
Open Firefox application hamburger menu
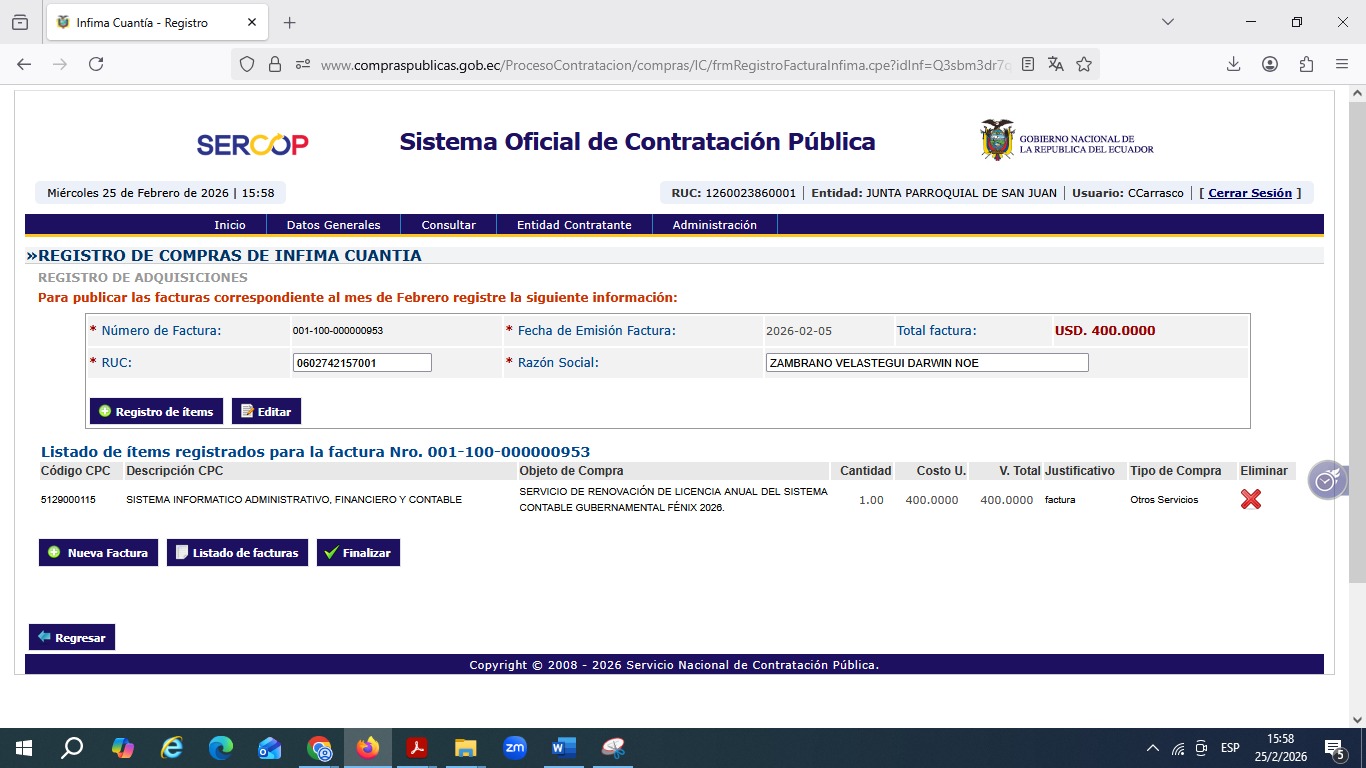click(1342, 64)
